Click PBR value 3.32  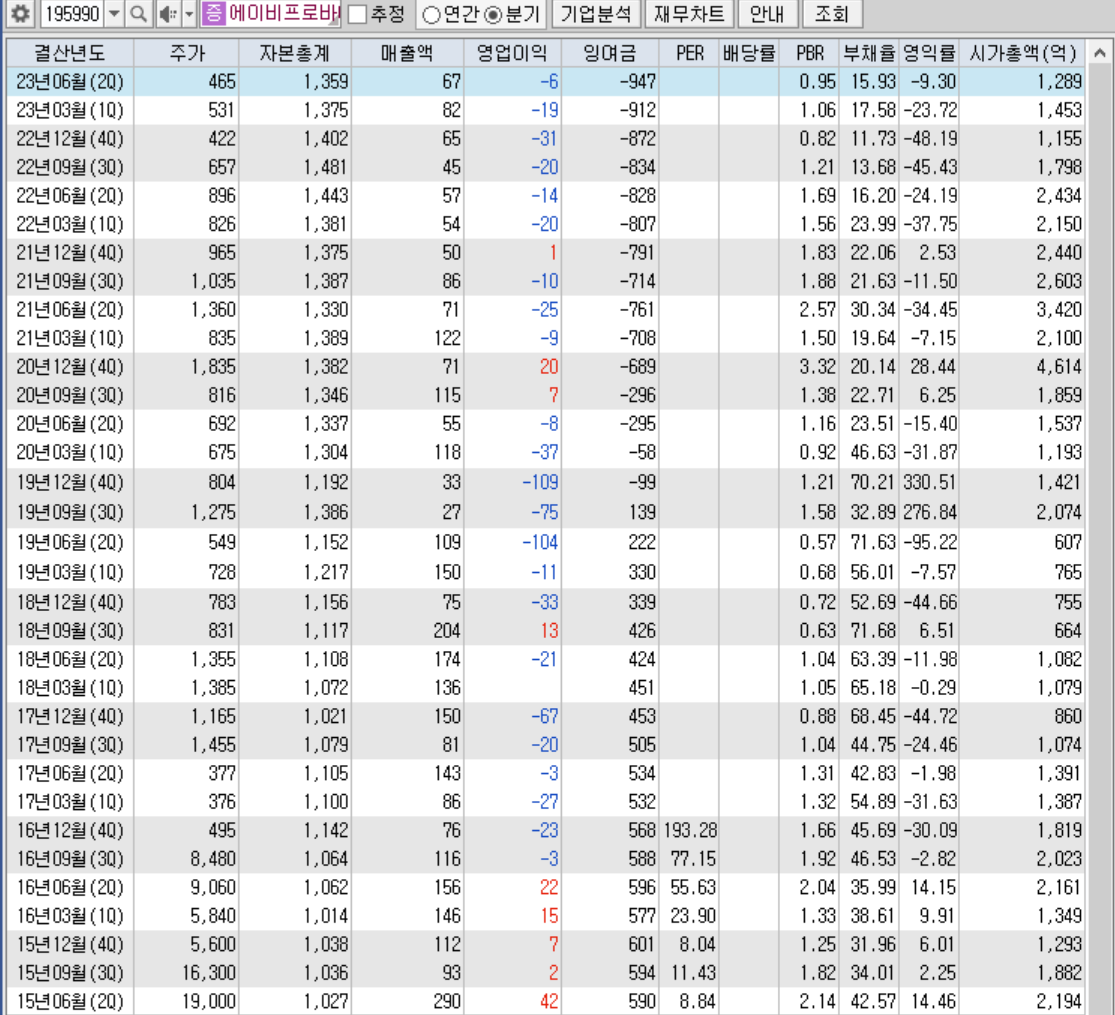(x=817, y=366)
